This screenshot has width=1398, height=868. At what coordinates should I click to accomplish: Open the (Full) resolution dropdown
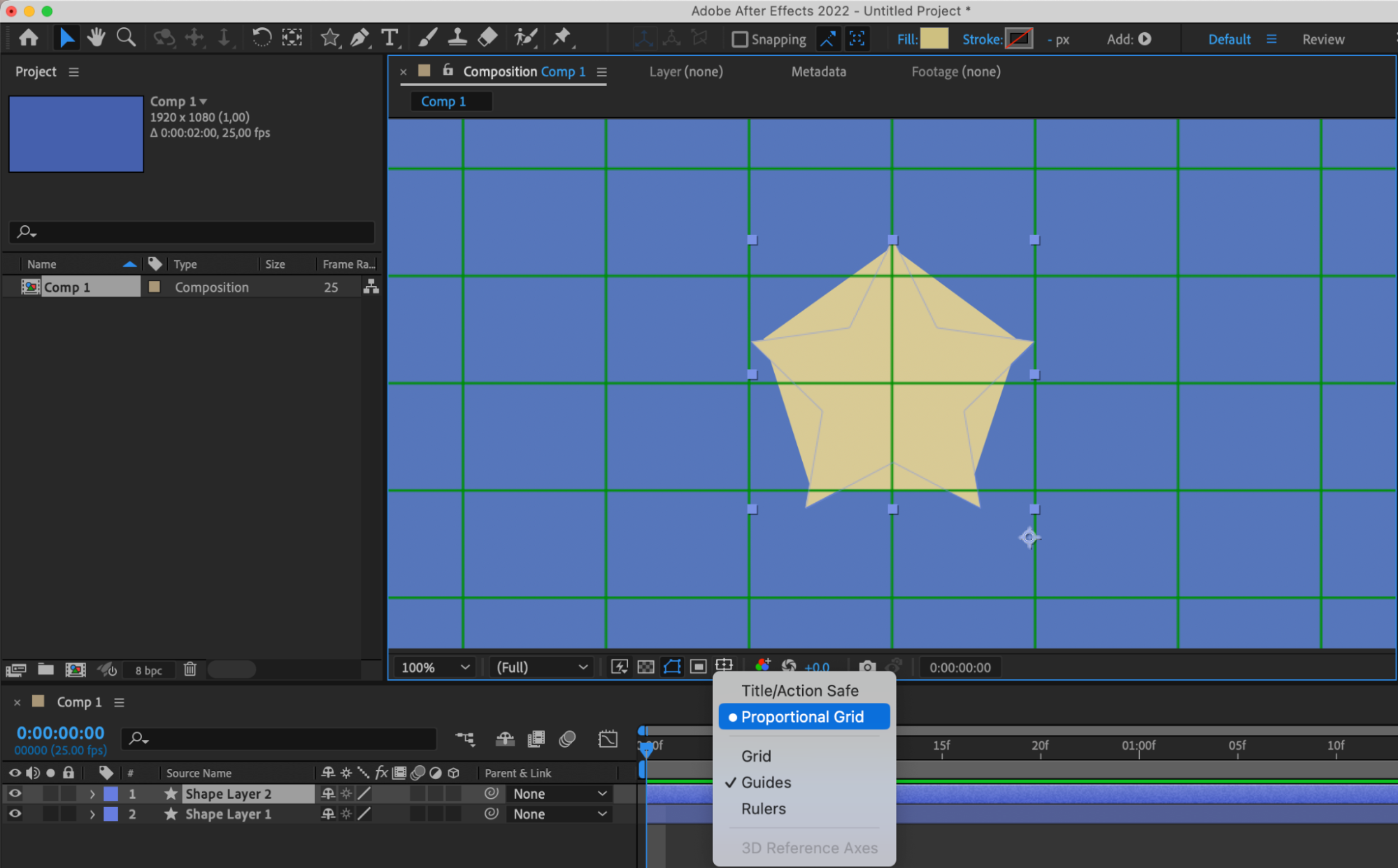click(541, 667)
